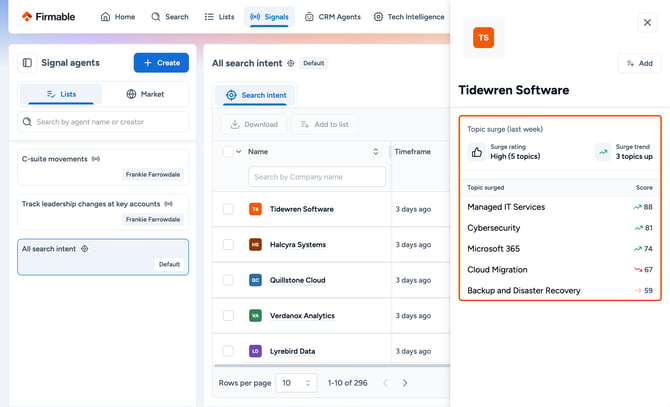Open Halcyra Systems company name

click(x=298, y=244)
